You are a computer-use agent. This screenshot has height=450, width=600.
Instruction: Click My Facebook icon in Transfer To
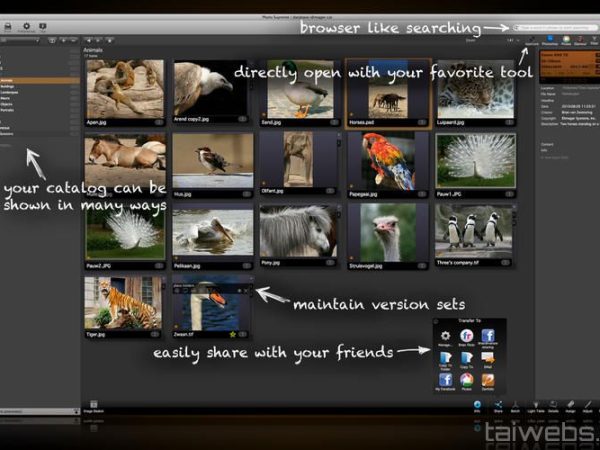click(x=445, y=380)
